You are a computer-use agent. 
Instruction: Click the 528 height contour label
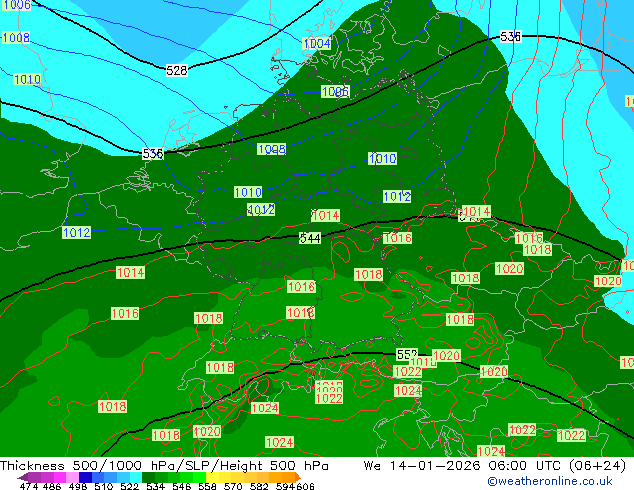[177, 71]
